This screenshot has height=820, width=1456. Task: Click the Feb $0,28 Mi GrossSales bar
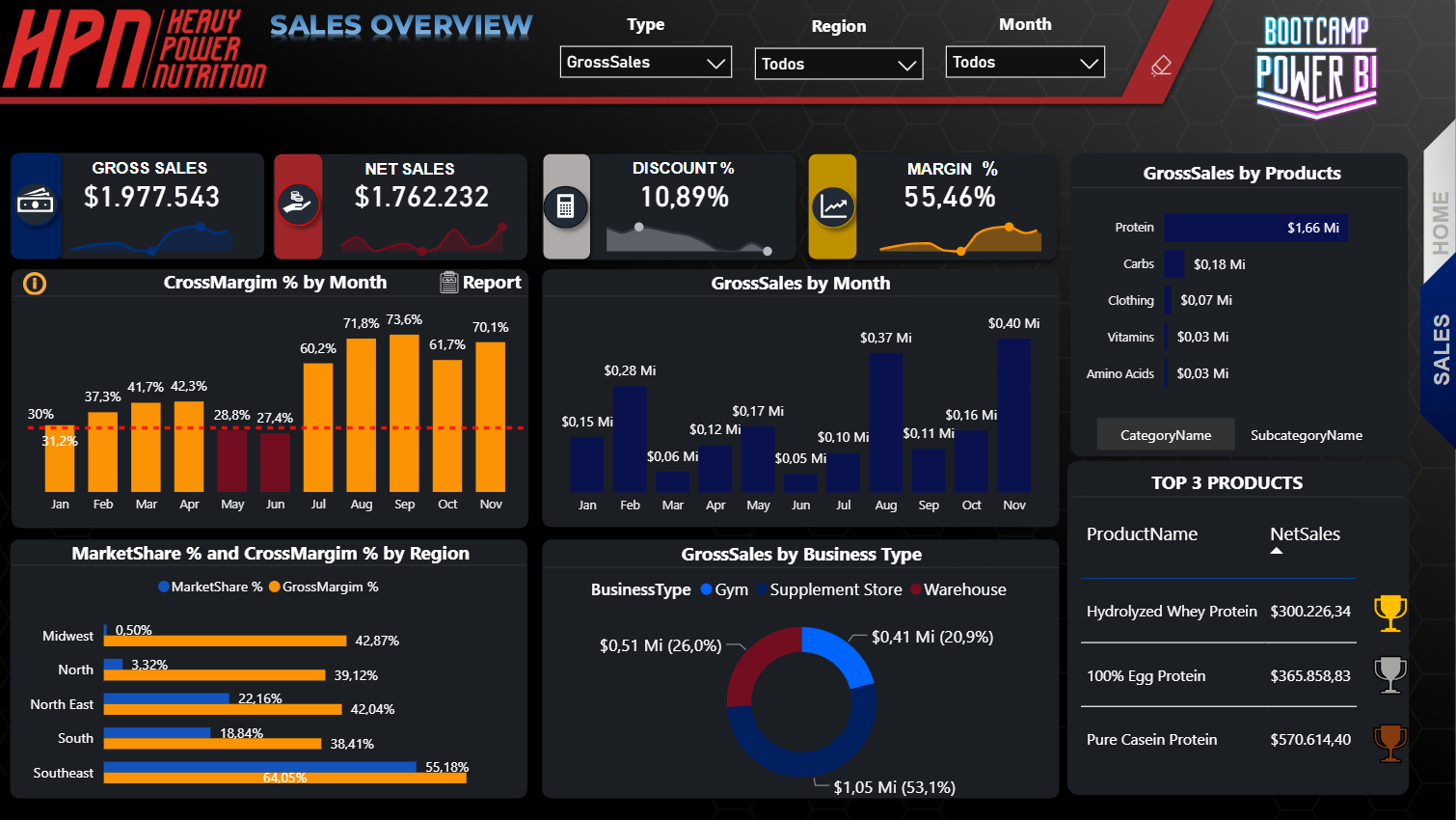630,440
